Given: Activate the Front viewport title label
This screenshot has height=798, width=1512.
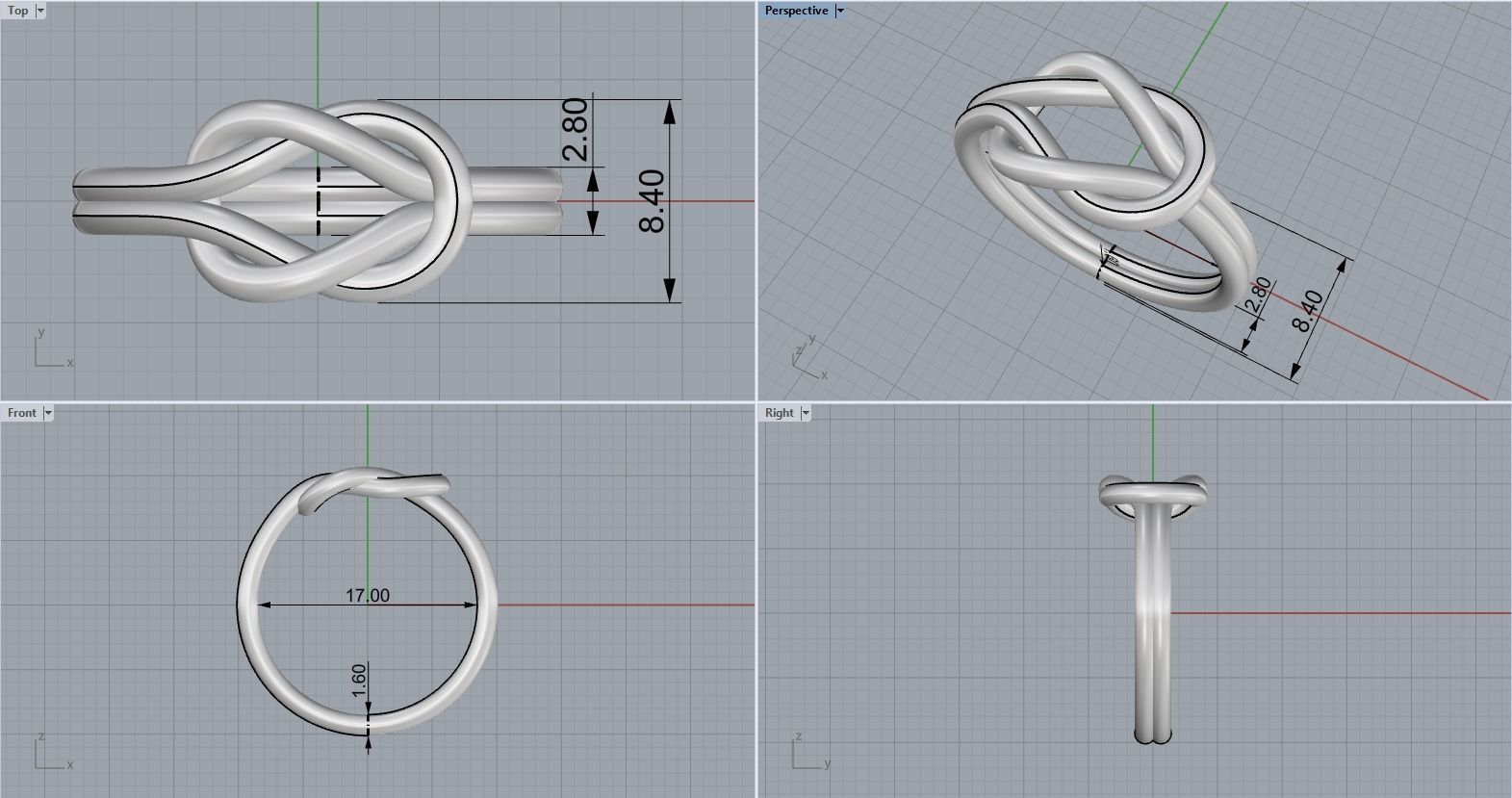Looking at the screenshot, I should pos(21,413).
